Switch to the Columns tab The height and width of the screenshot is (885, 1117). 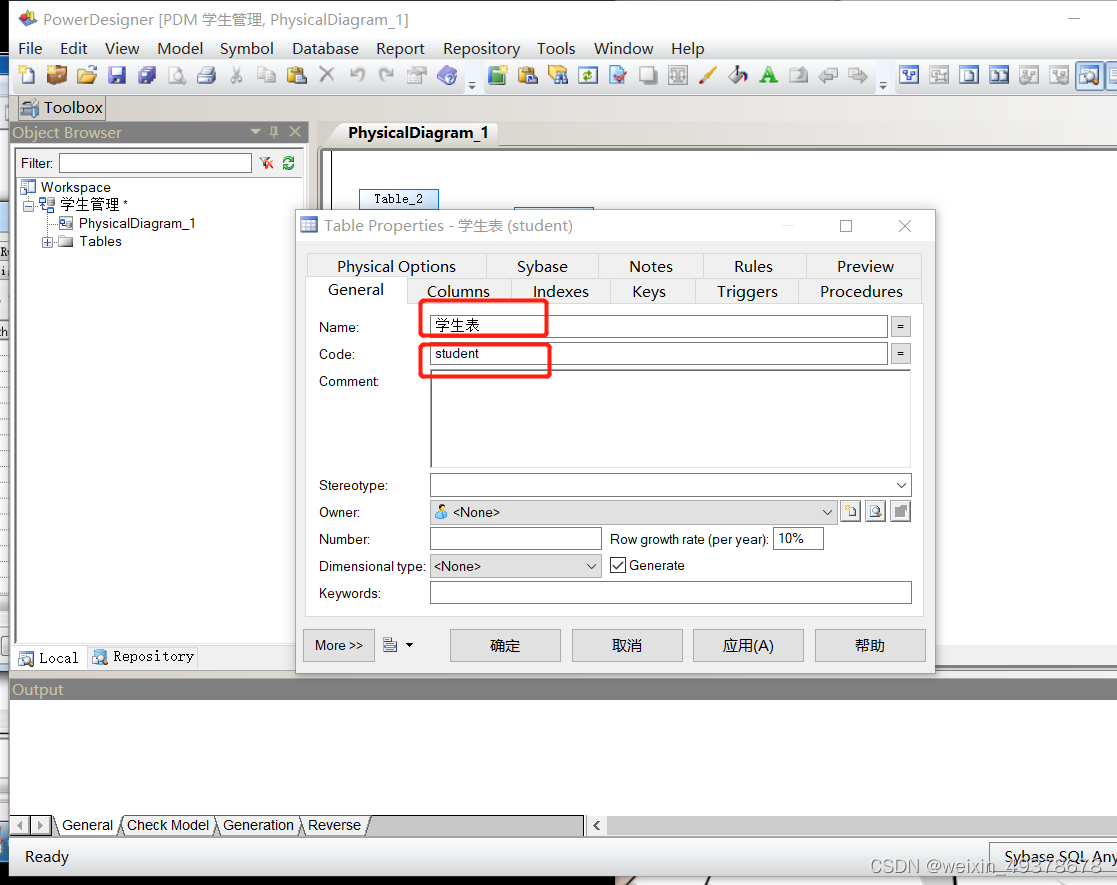point(458,291)
